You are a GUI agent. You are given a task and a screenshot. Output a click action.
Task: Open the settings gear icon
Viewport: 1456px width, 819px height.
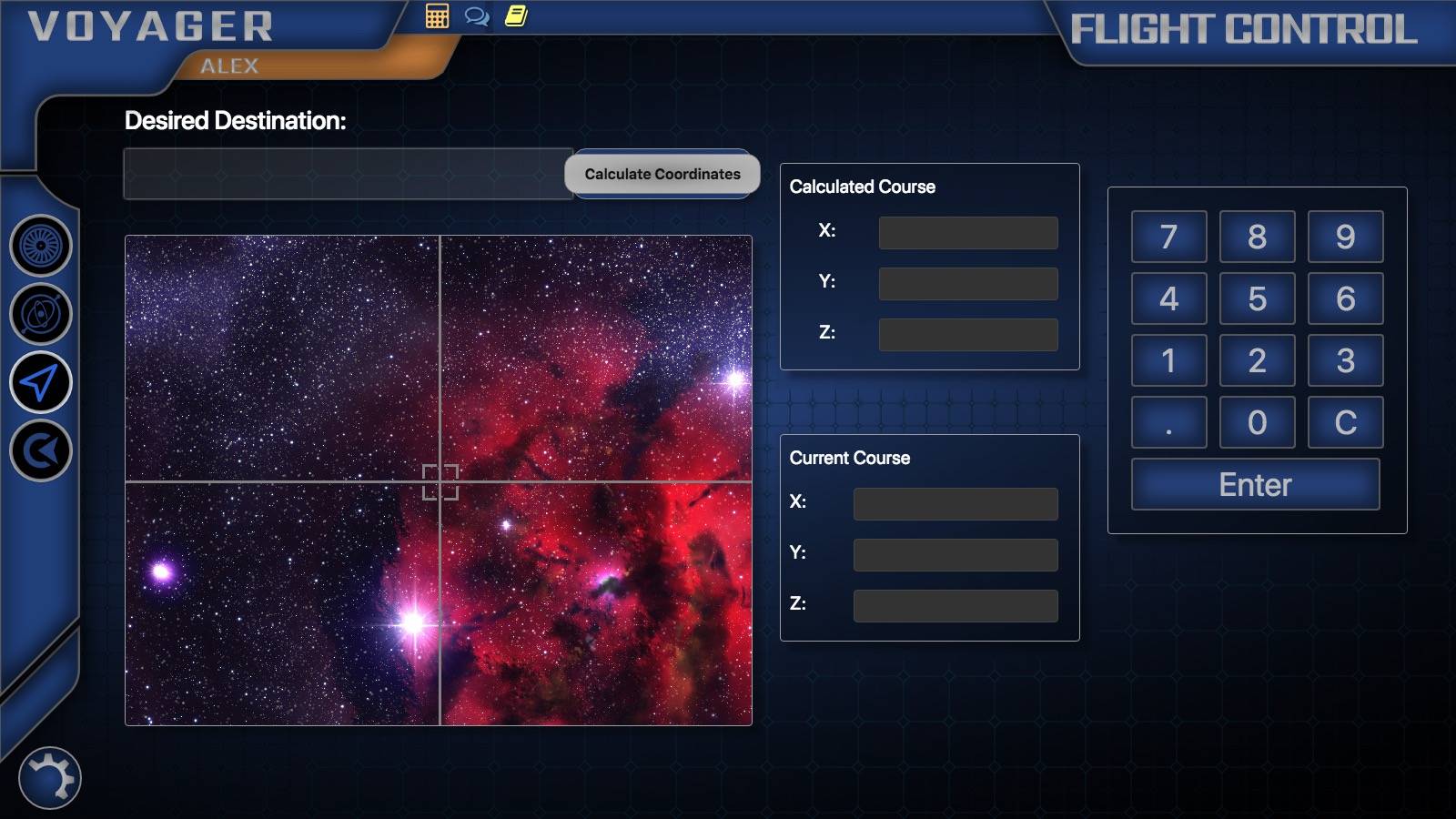tap(49, 778)
